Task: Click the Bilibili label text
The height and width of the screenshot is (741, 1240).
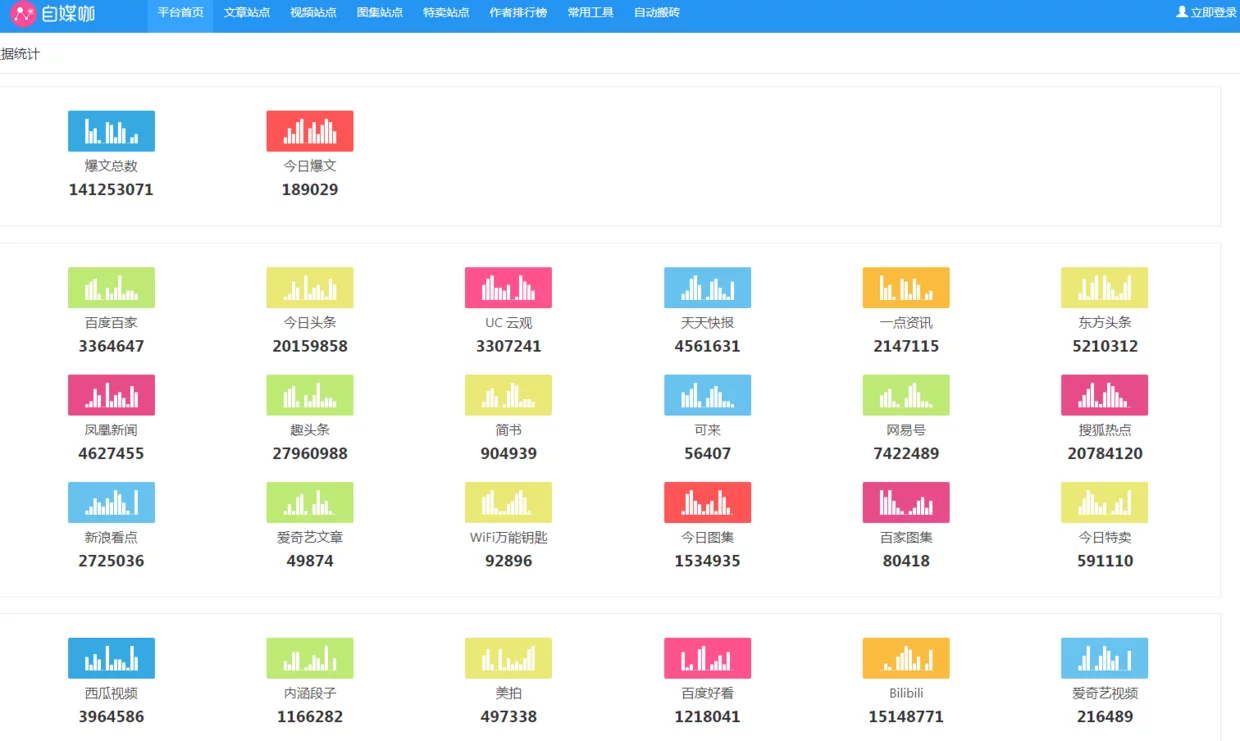Action: [x=906, y=693]
